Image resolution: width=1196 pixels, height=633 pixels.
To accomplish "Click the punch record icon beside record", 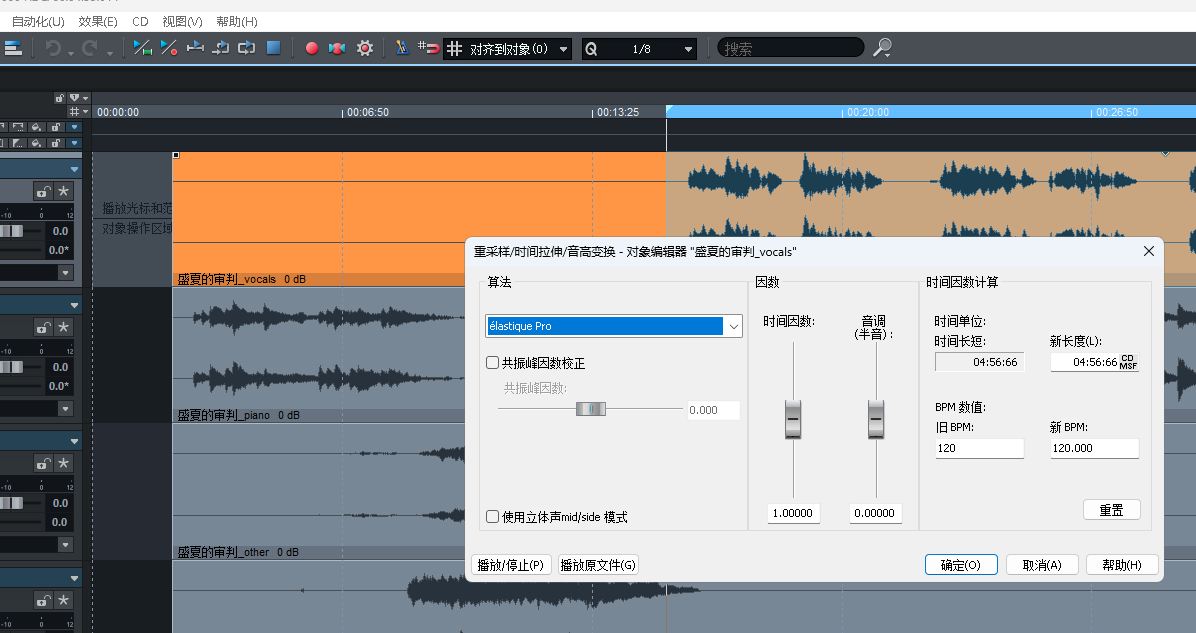I will [x=336, y=48].
